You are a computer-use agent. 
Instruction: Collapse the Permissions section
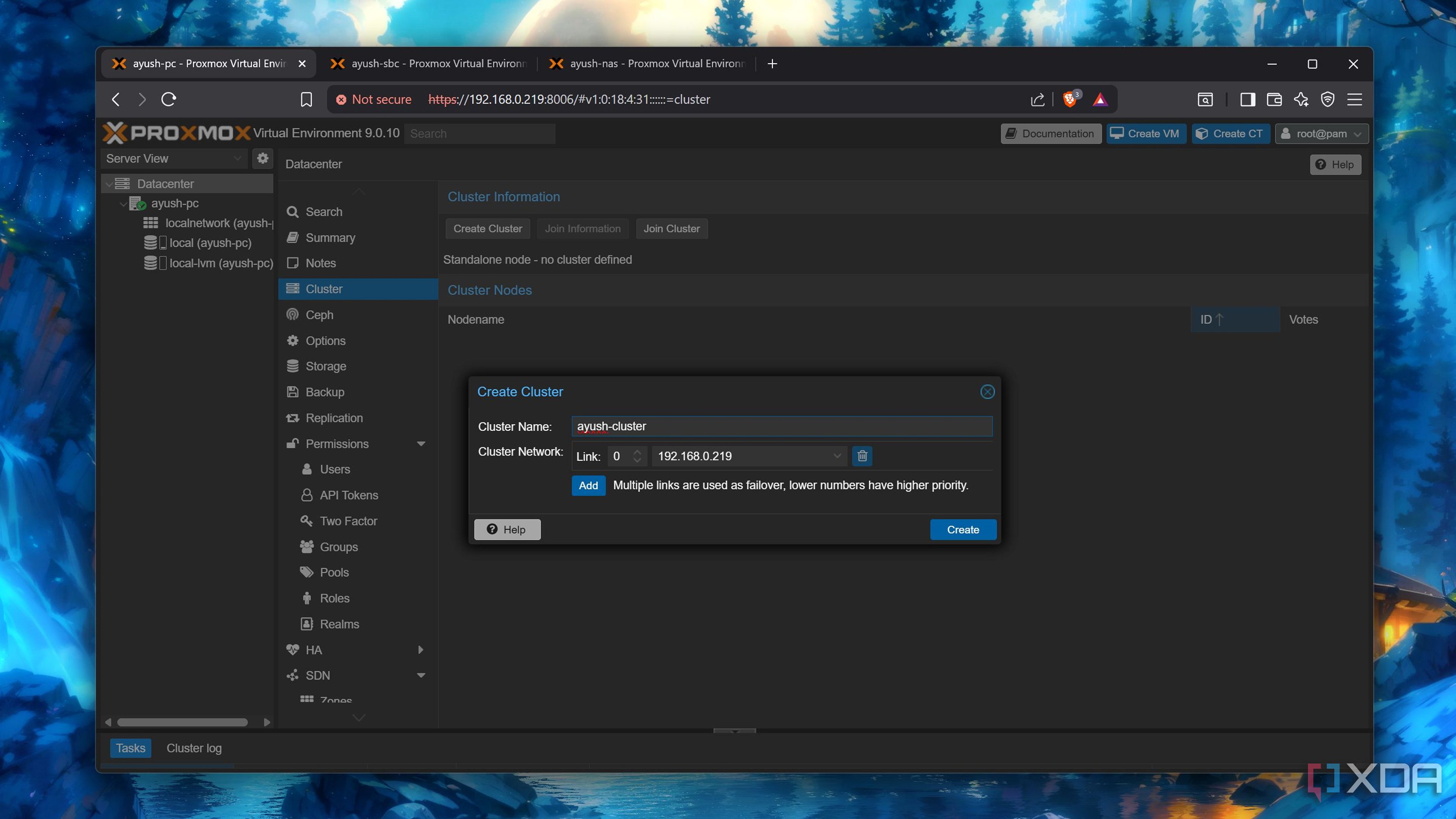[x=420, y=444]
